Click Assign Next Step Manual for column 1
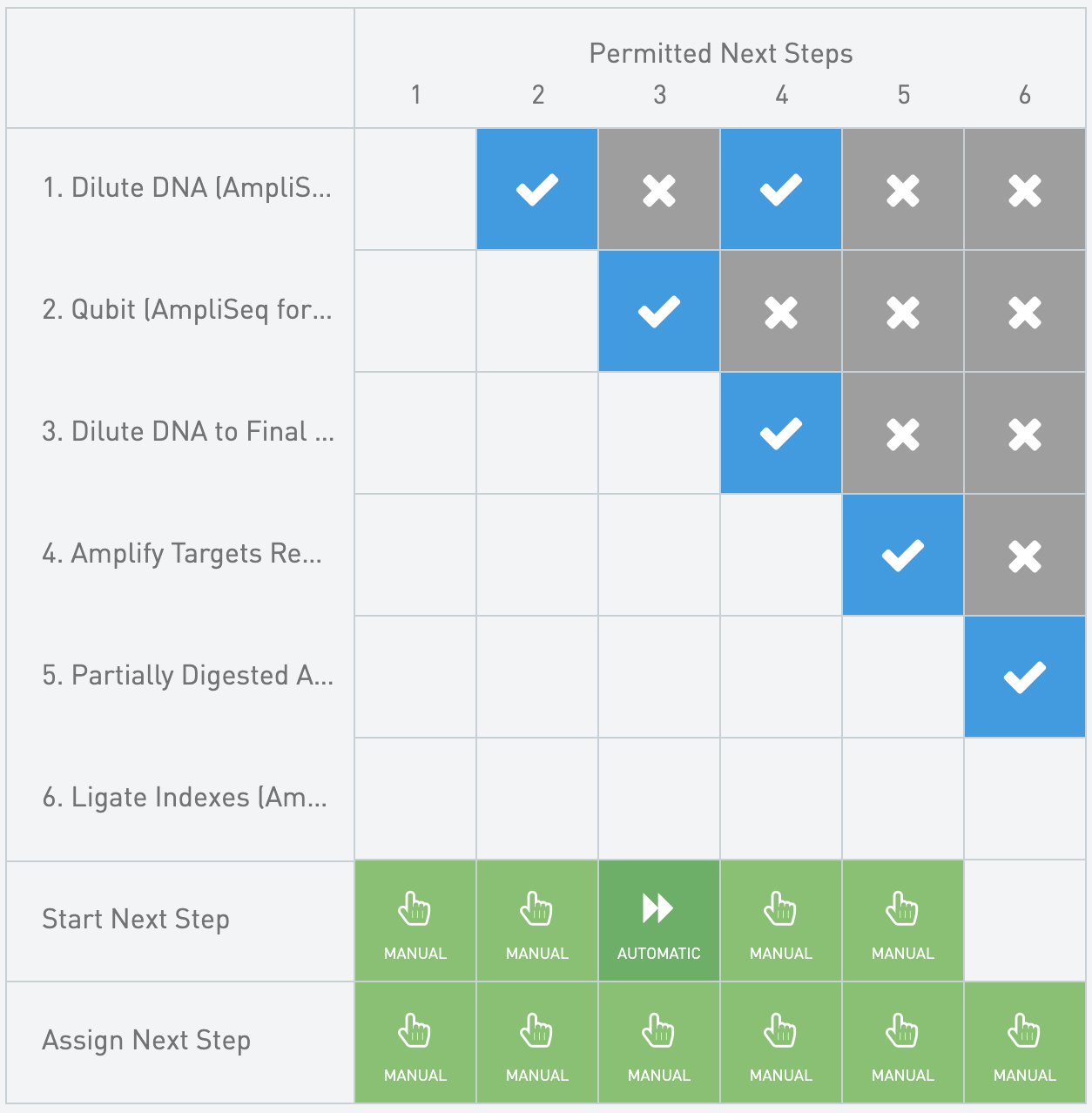This screenshot has width=1092, height=1113. pyautogui.click(x=415, y=1042)
